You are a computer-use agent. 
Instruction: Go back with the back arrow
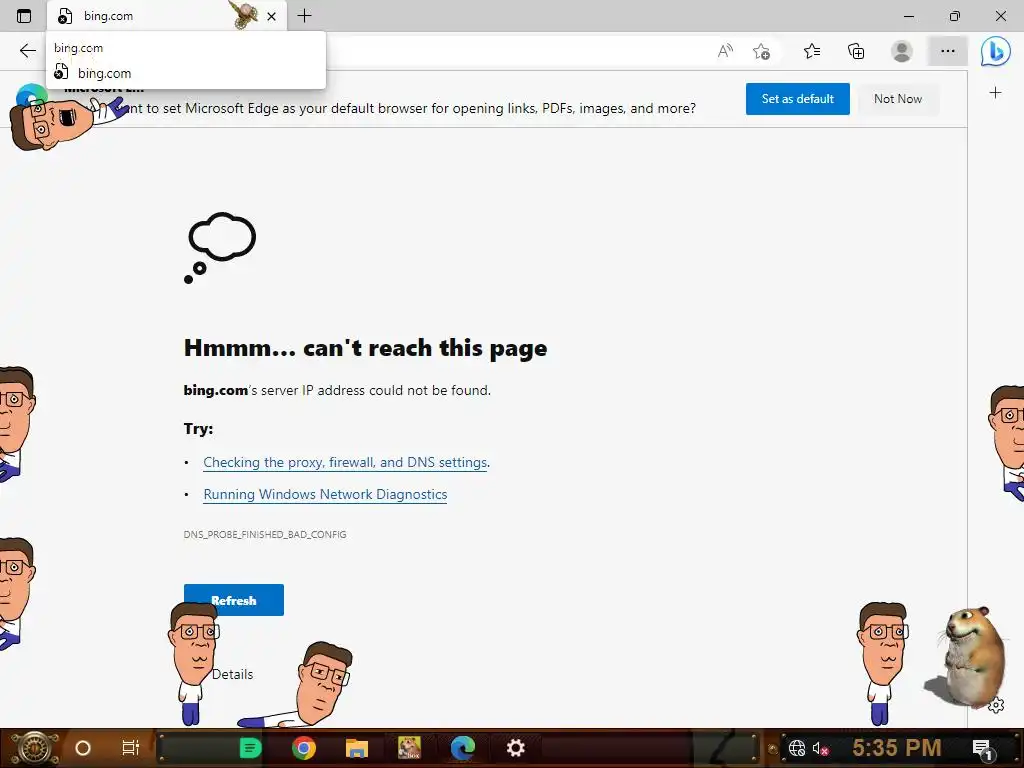pos(27,51)
